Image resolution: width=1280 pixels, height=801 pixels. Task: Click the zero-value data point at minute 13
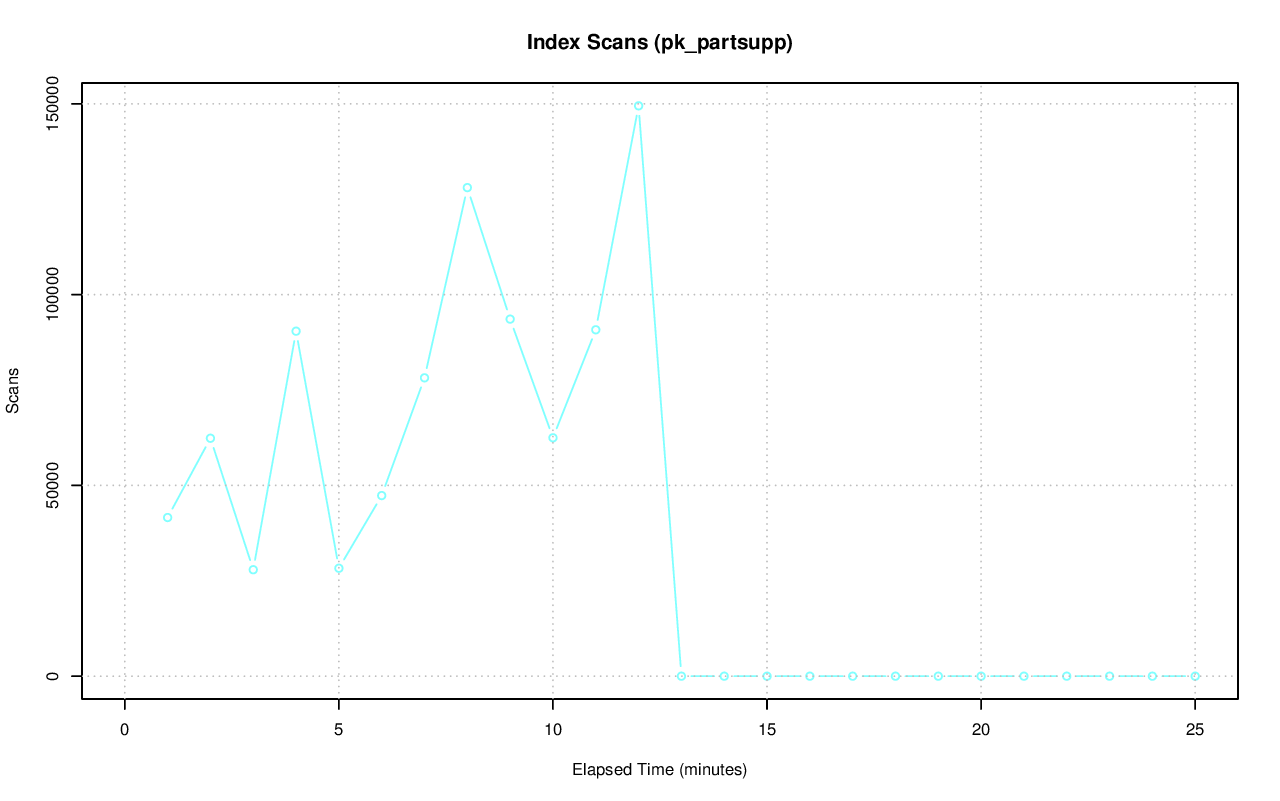point(681,676)
